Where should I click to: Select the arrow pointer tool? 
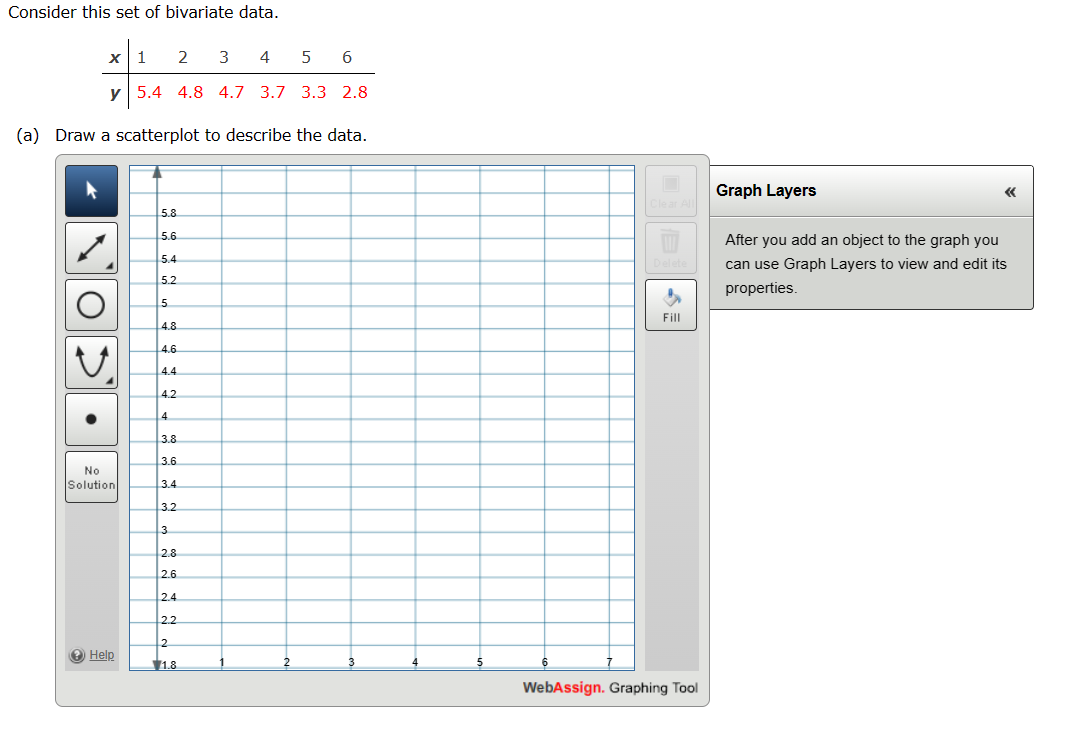tap(91, 190)
